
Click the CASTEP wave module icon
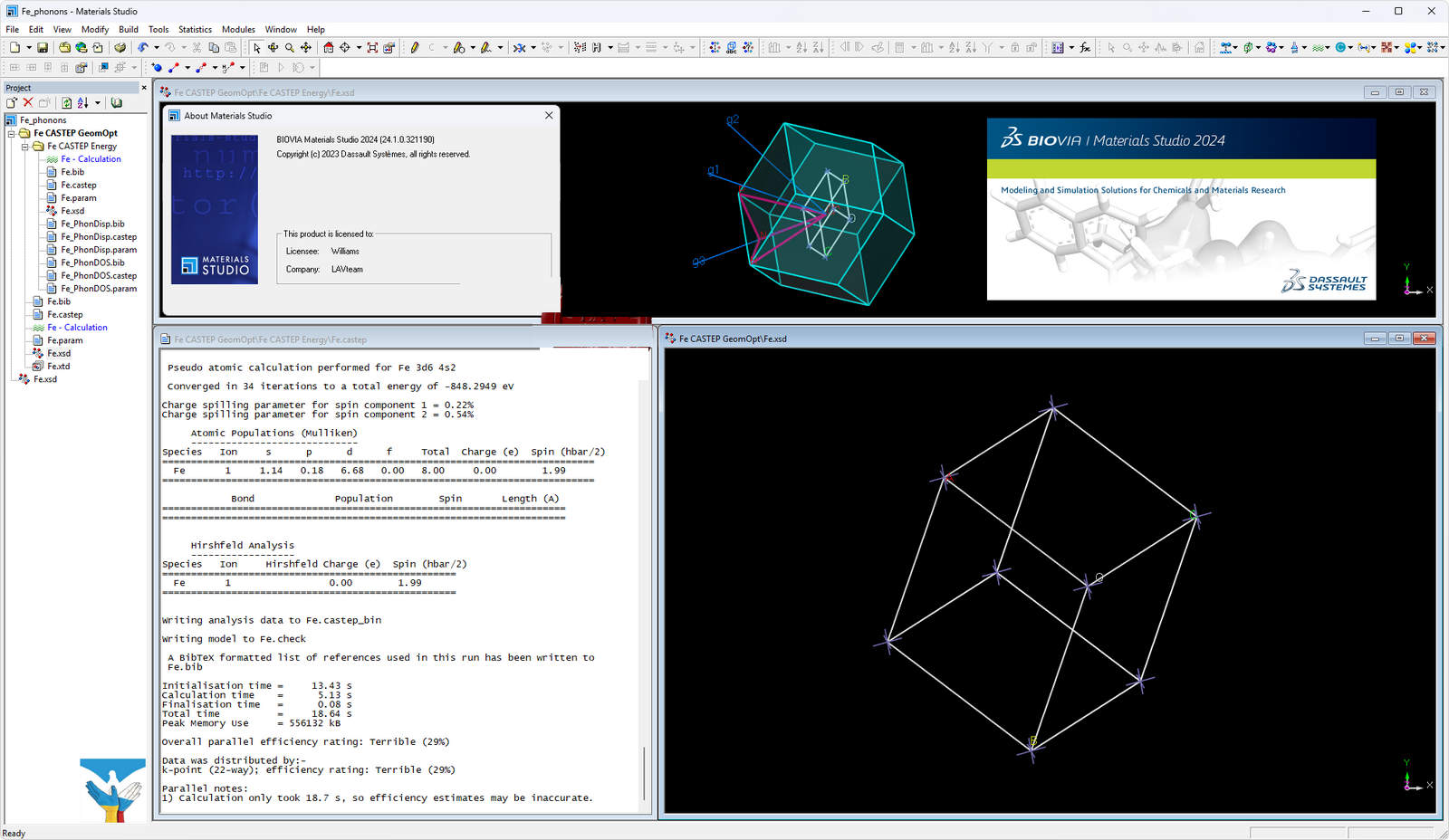pyautogui.click(x=1318, y=47)
